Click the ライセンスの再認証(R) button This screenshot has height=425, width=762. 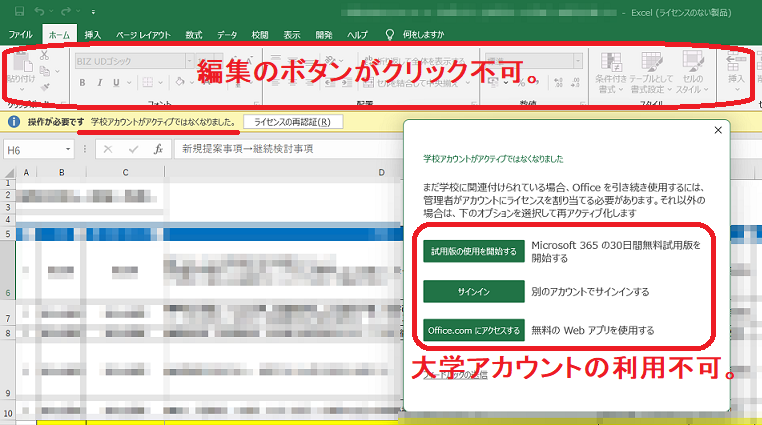click(x=293, y=122)
